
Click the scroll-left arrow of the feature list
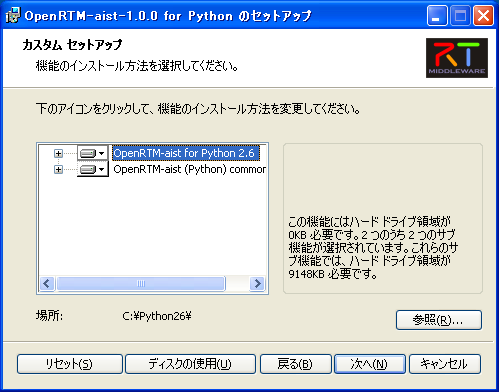pyautogui.click(x=47, y=284)
